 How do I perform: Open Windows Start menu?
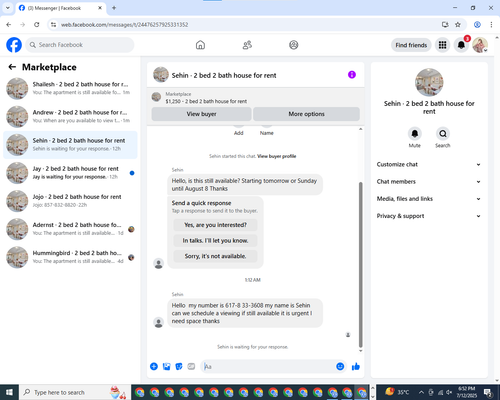pos(9,392)
